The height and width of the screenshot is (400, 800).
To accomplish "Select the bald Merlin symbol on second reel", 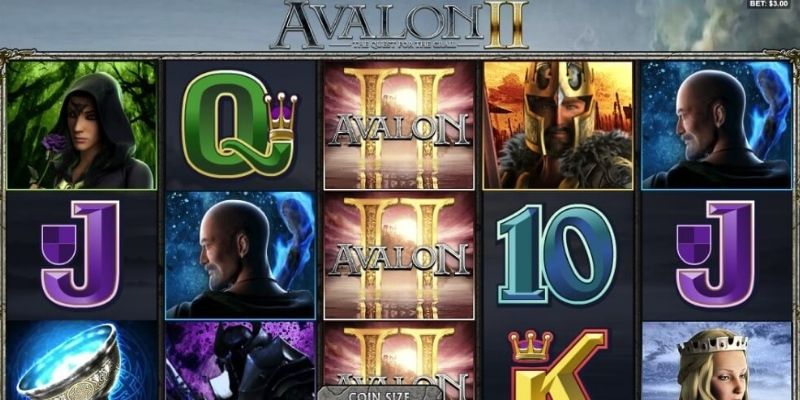I will point(240,255).
